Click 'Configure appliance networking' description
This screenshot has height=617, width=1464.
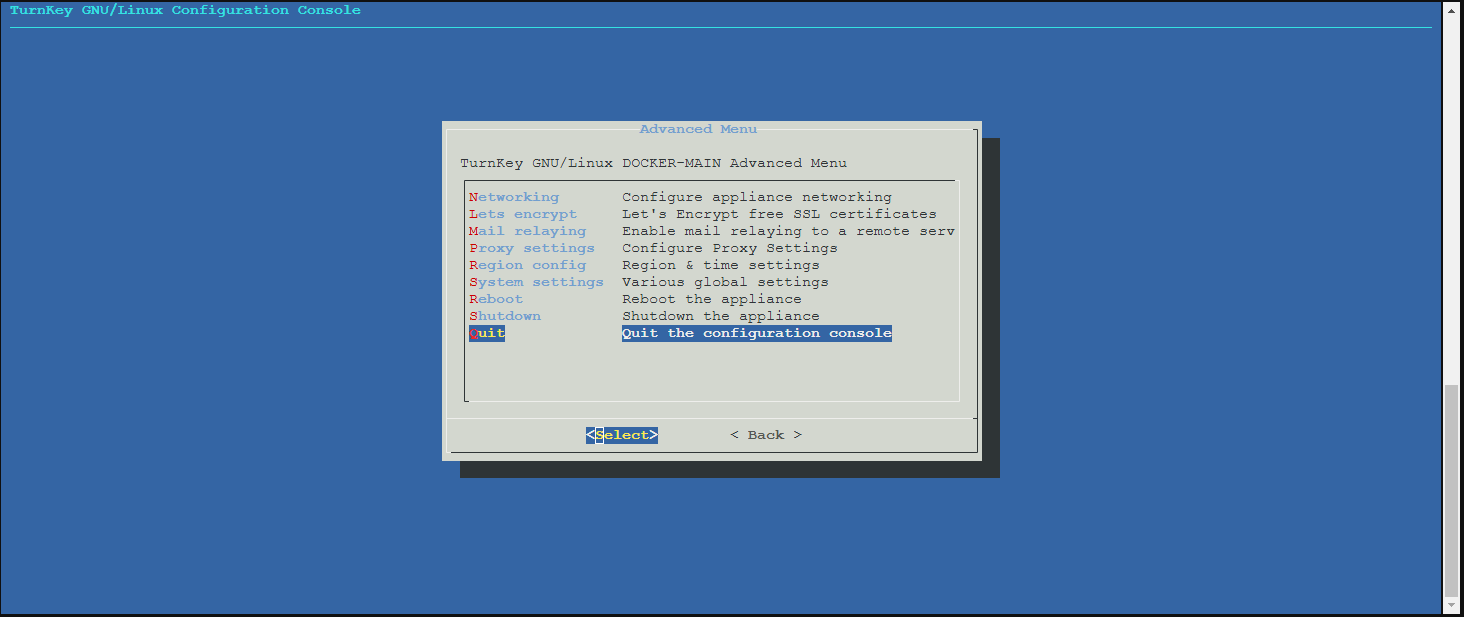pyautogui.click(x=757, y=197)
